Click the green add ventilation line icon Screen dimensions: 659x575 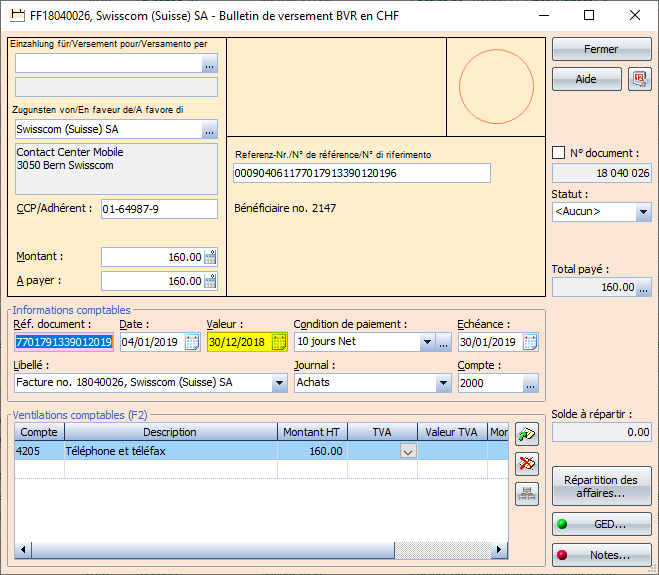[526, 433]
